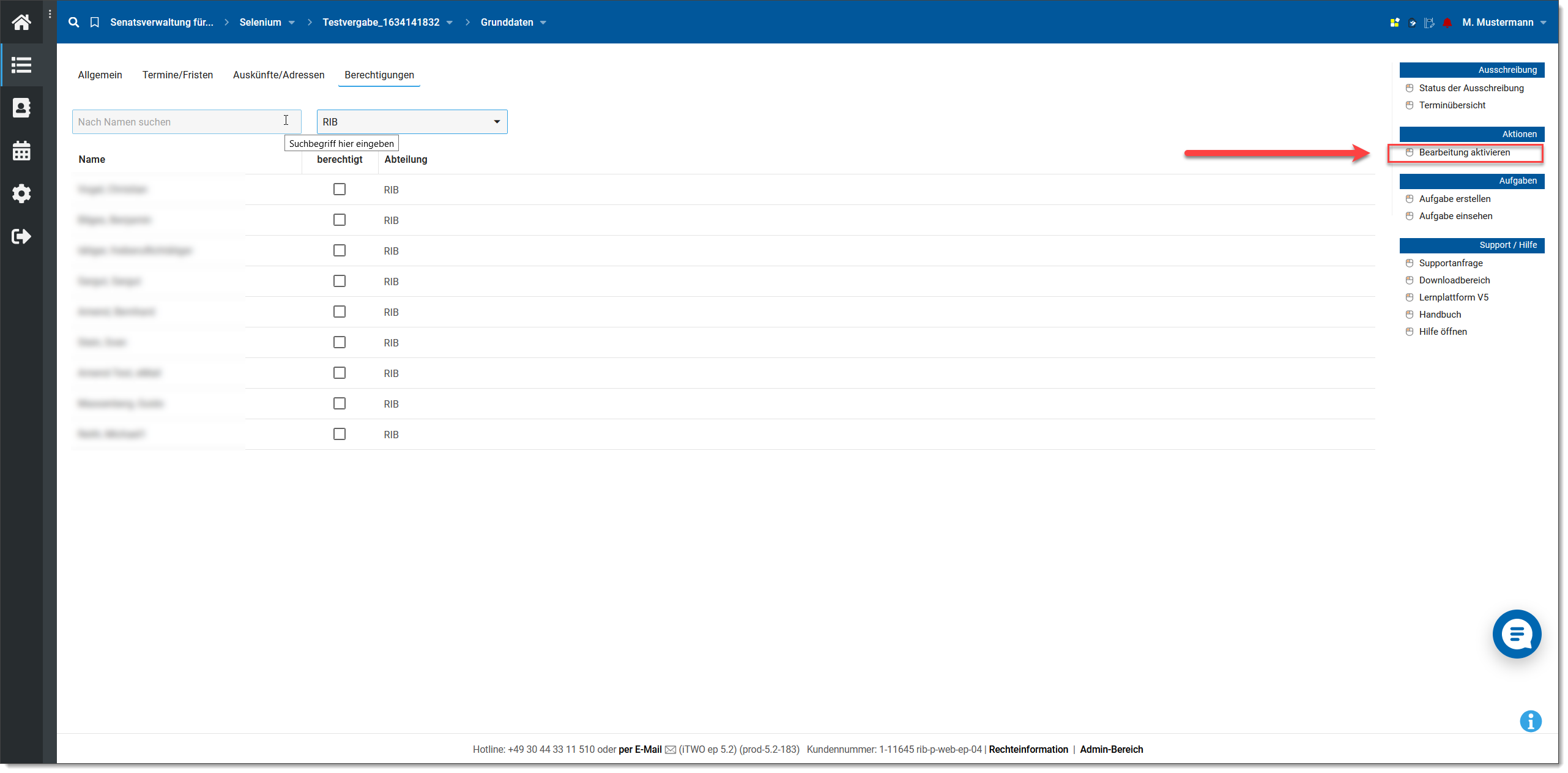Open Status der Ausschreibung
The width and height of the screenshot is (1568, 773).
click(1471, 88)
